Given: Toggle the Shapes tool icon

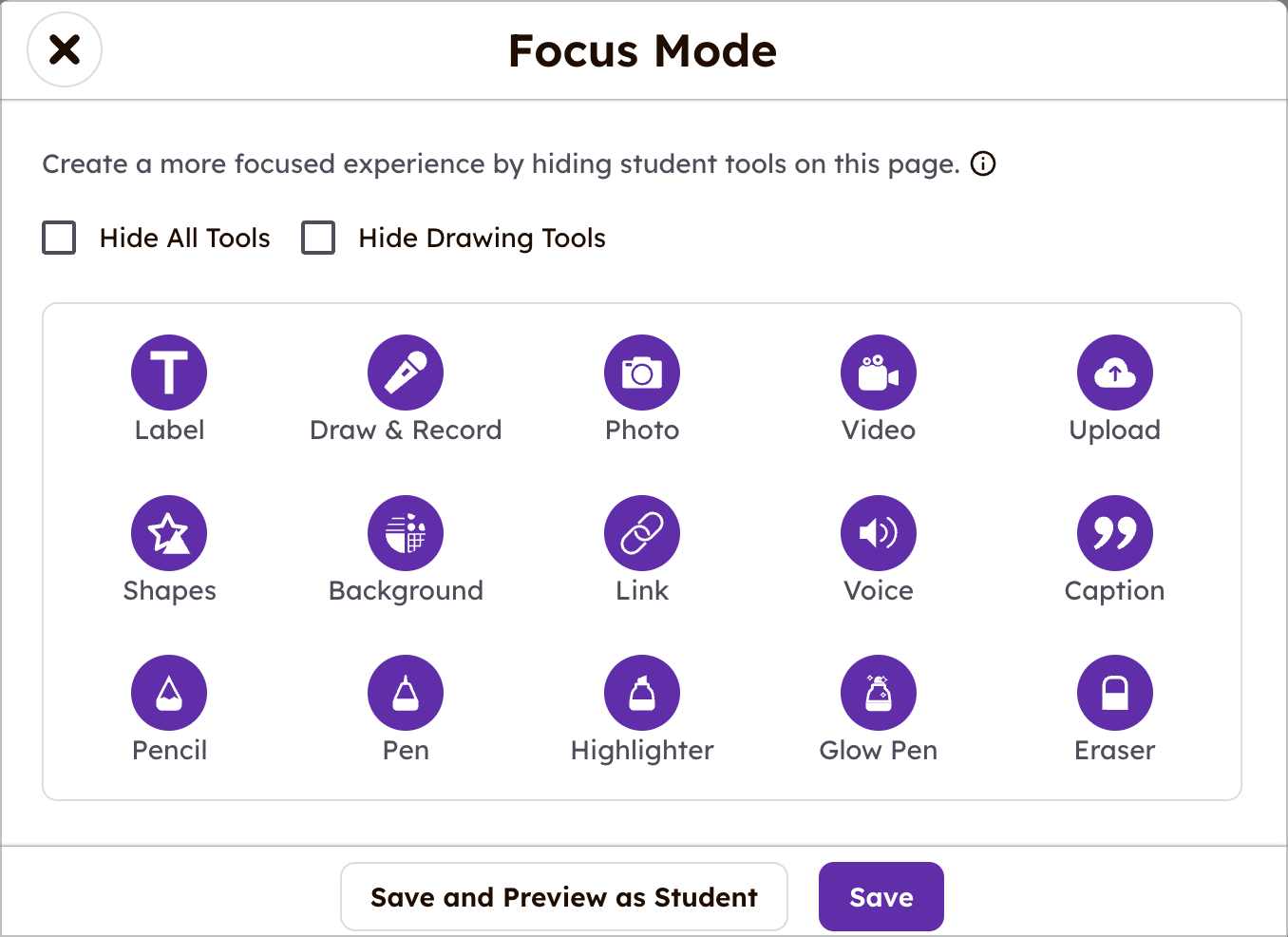Looking at the screenshot, I should pos(169,533).
